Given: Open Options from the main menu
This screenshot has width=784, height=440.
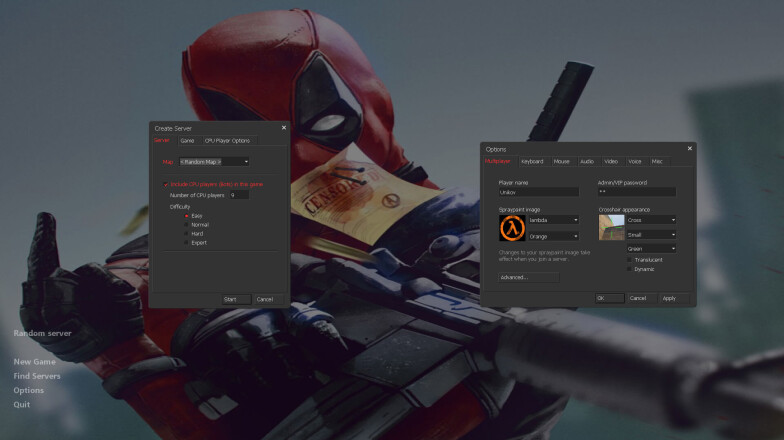Looking at the screenshot, I should click(x=28, y=390).
